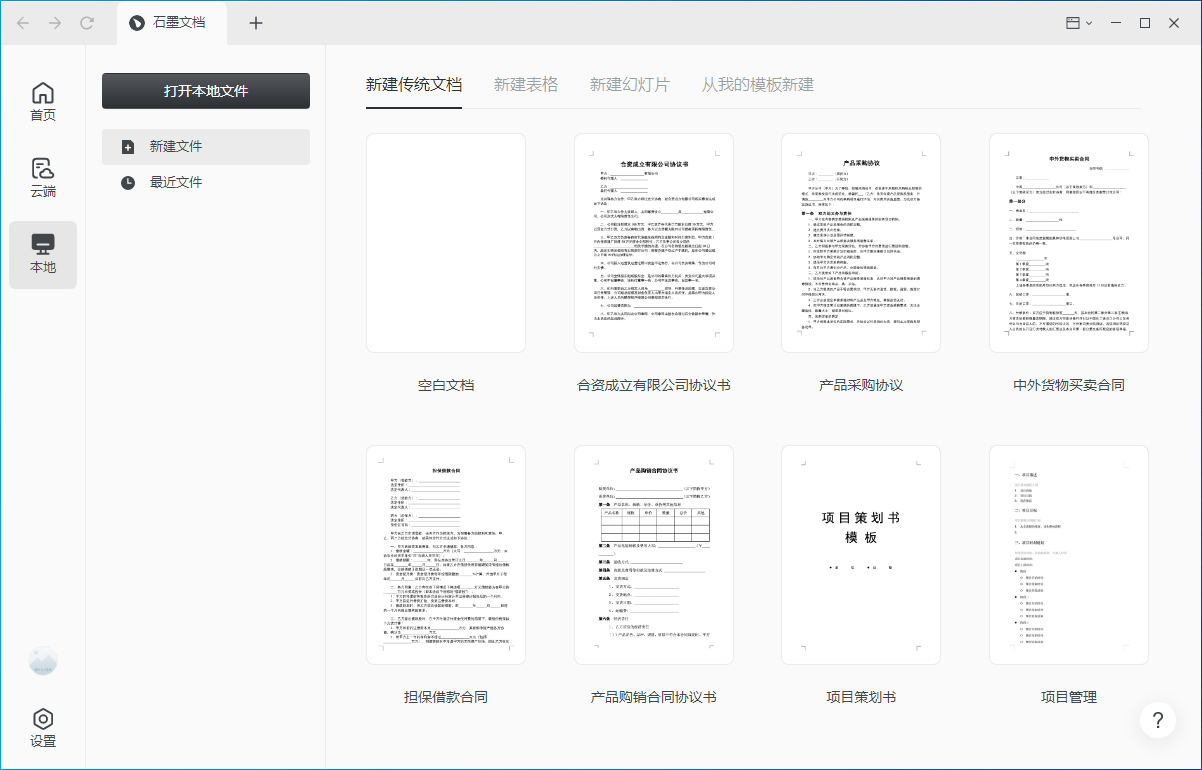Select the 本地 local icon
This screenshot has height=770, width=1202.
pos(43,255)
